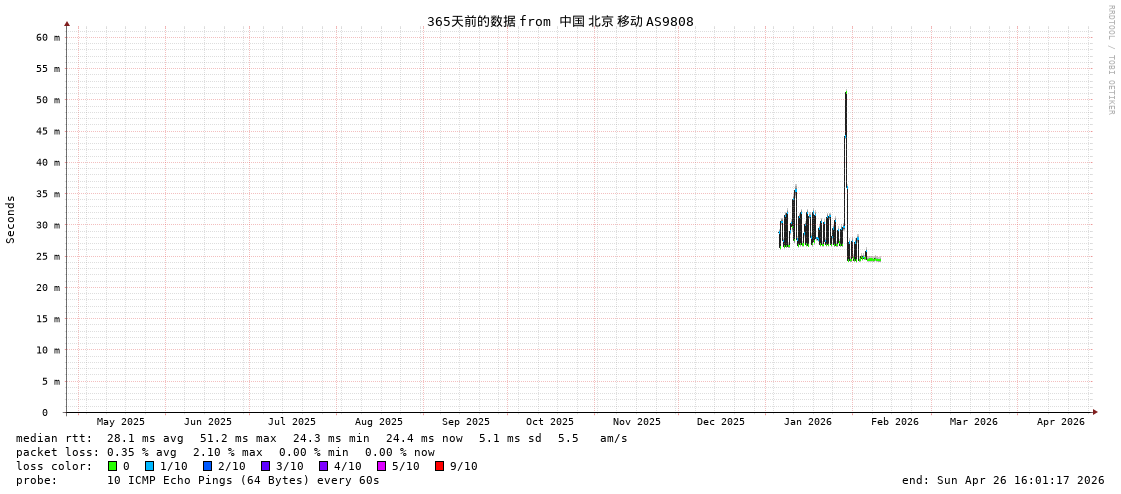Viewport: 1121px width, 494px height.
Task: Click the 60 m y-axis tick label
Action: pyautogui.click(x=49, y=38)
